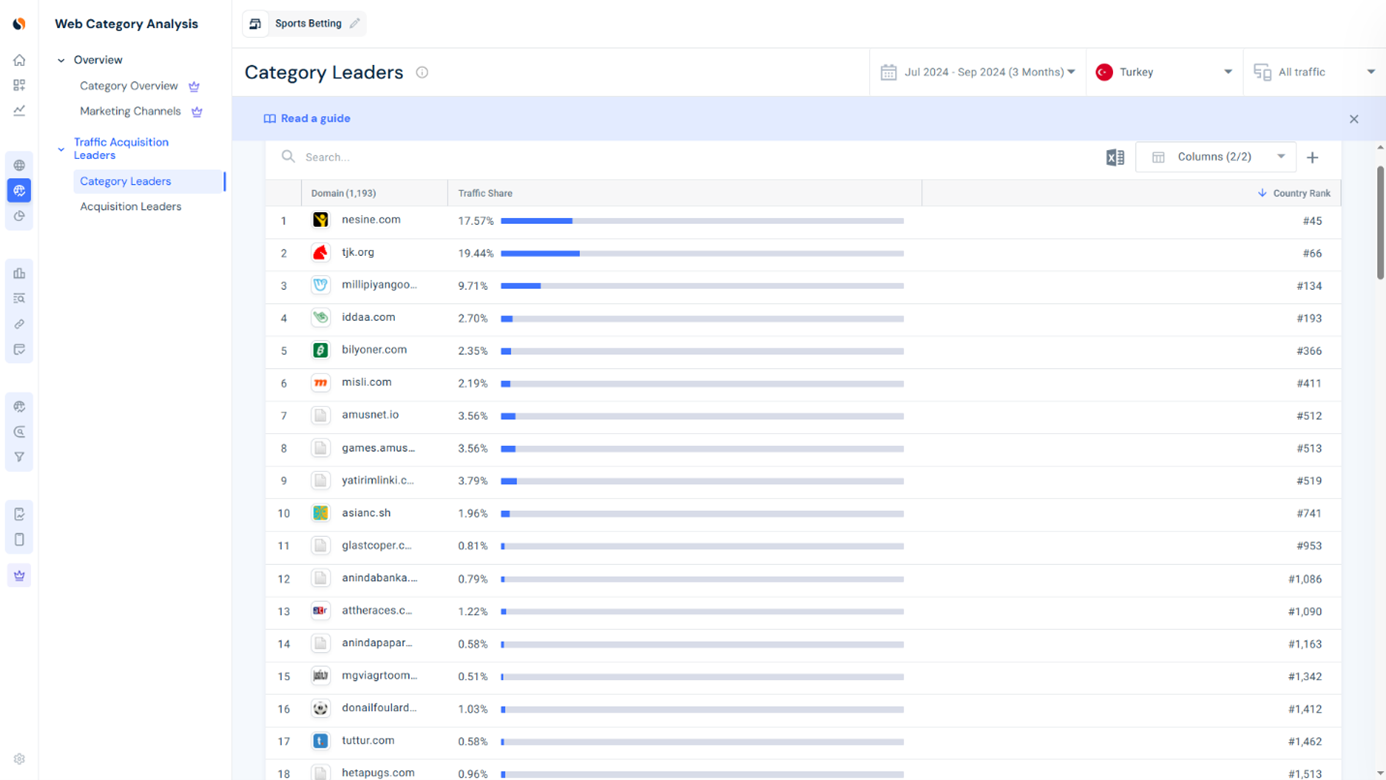
Task: Click the tuttur.com domain row
Action: click(803, 742)
